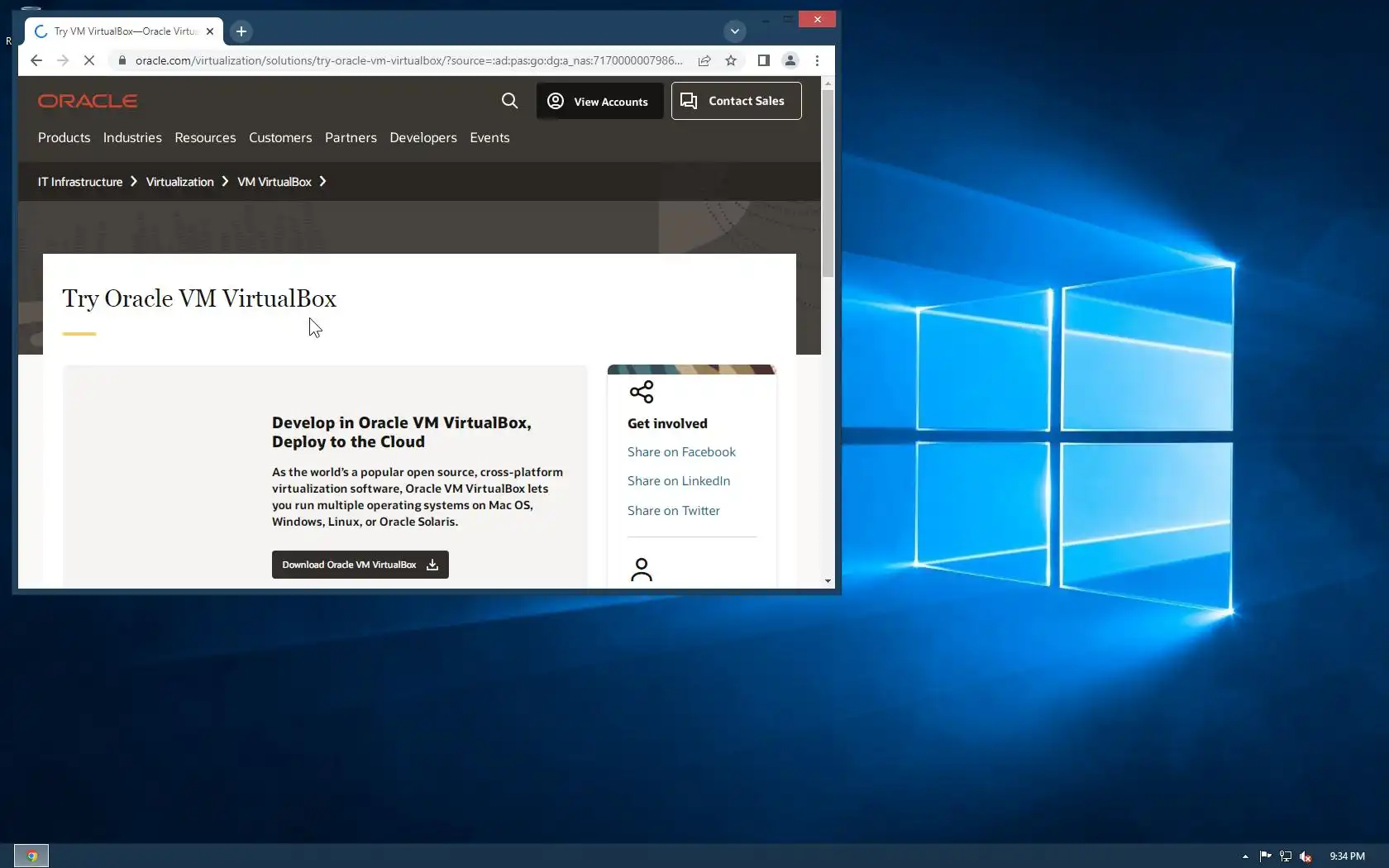Click the Contact Sales button
Screen dimensions: 1389x868
tap(736, 101)
